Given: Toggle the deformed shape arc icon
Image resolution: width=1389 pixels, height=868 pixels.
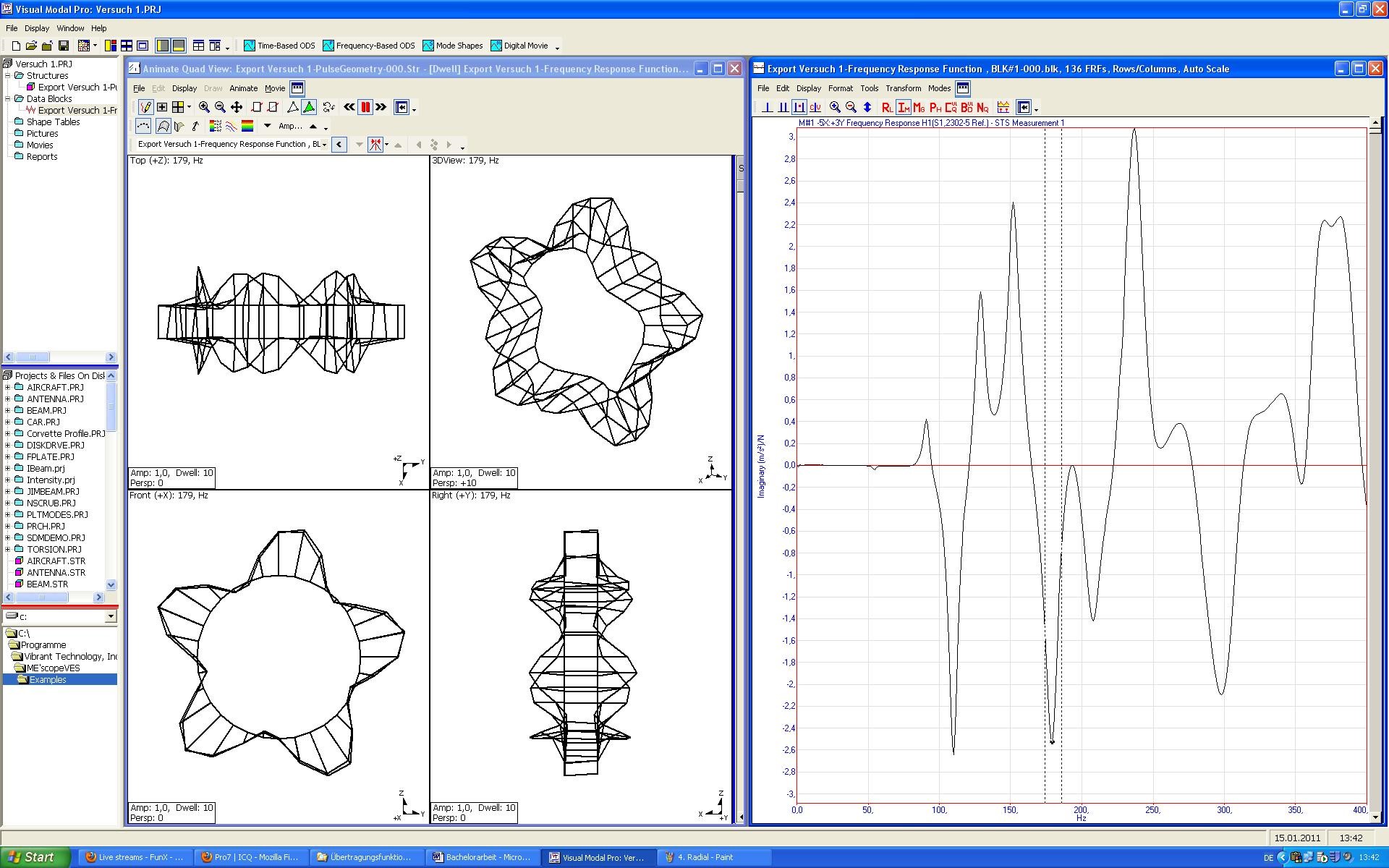Looking at the screenshot, I should [163, 126].
